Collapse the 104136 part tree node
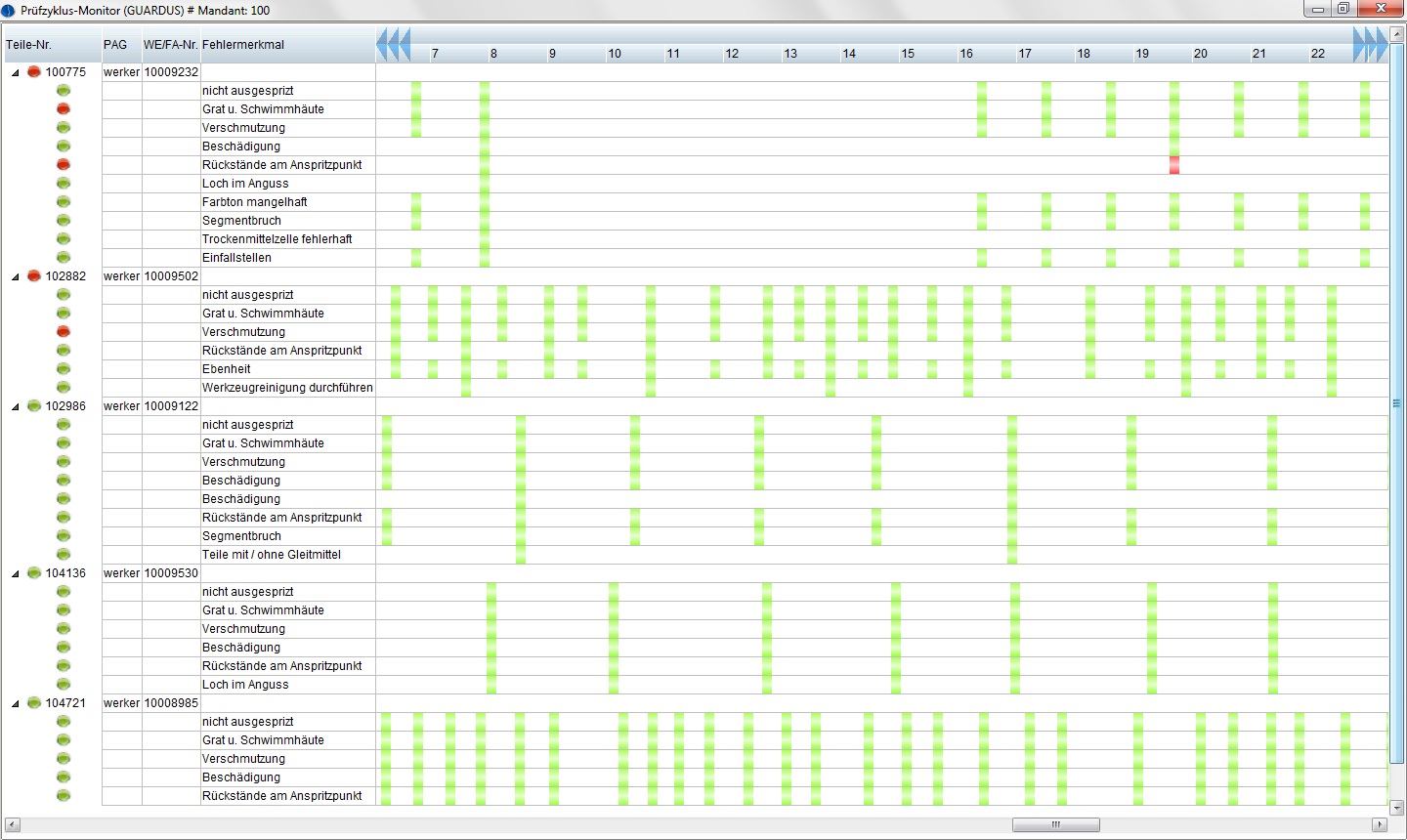This screenshot has width=1407, height=840. click(x=15, y=574)
